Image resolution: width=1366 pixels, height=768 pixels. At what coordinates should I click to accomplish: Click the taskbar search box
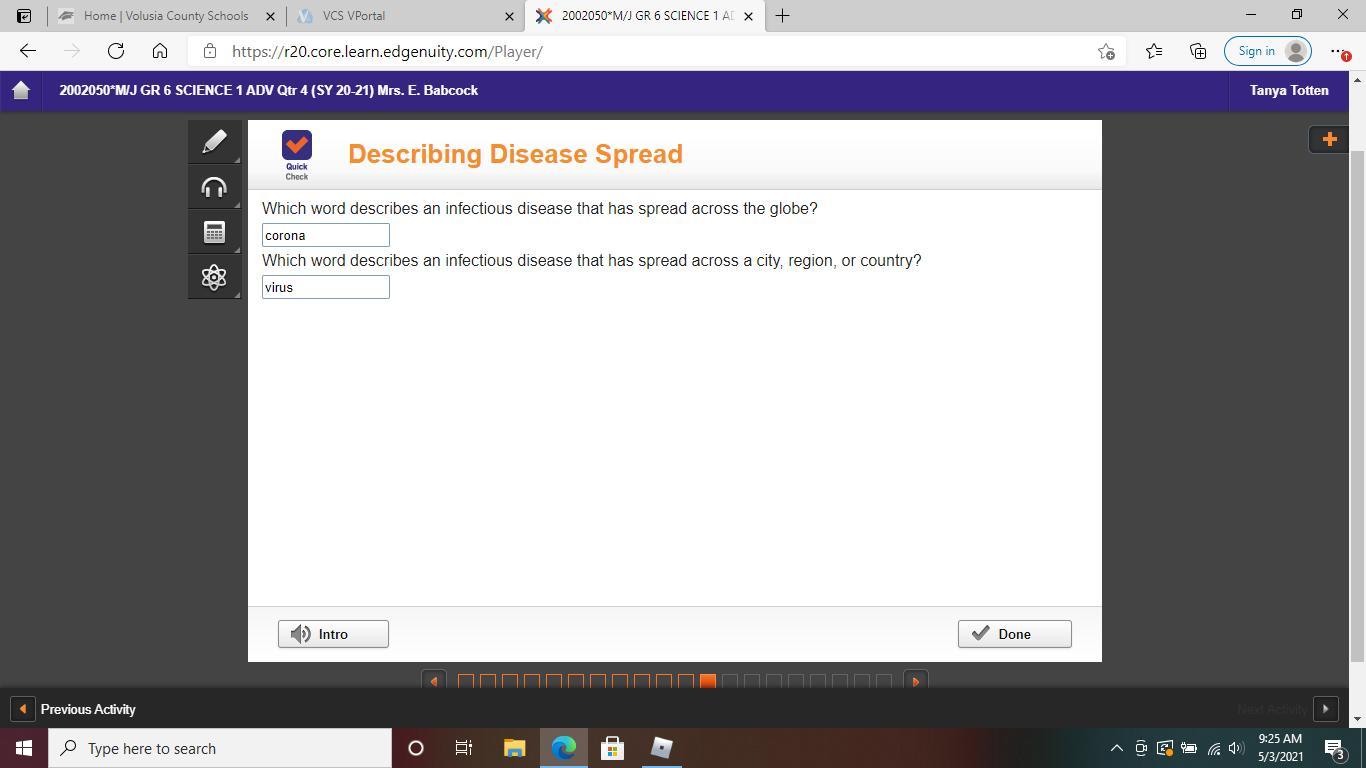[x=220, y=748]
